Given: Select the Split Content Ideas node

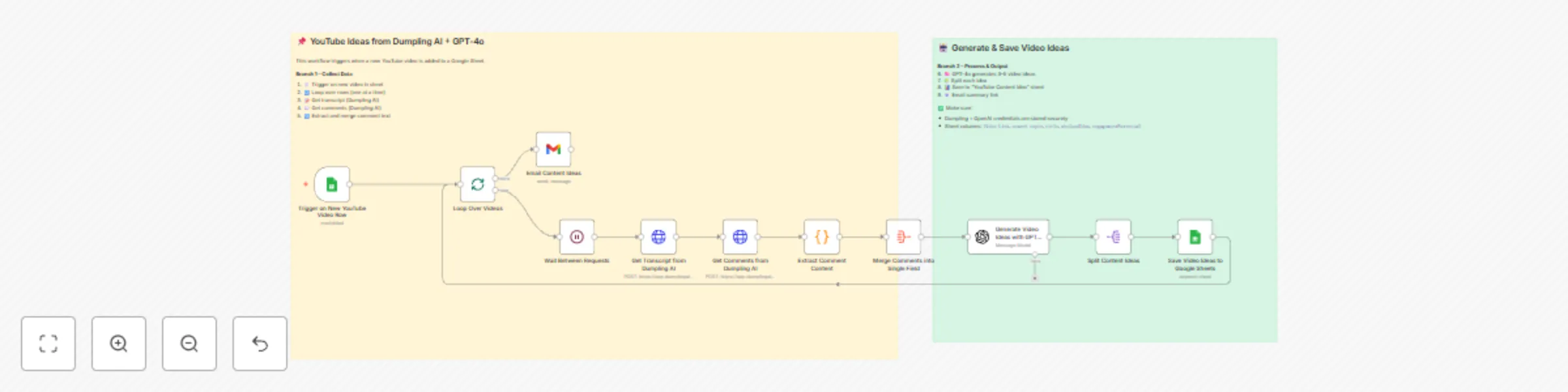Looking at the screenshot, I should pyautogui.click(x=1113, y=237).
